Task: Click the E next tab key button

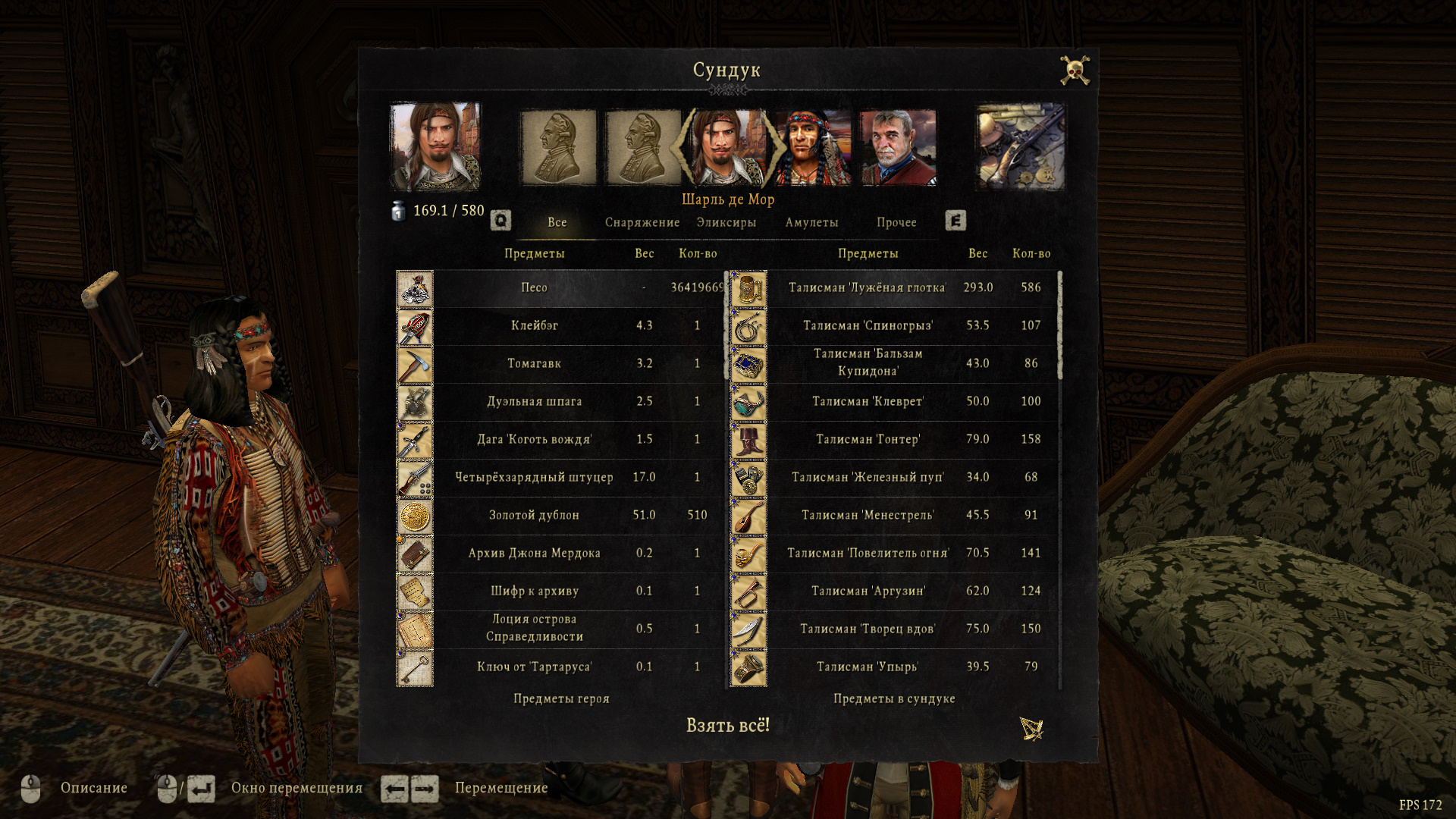Action: click(x=955, y=221)
